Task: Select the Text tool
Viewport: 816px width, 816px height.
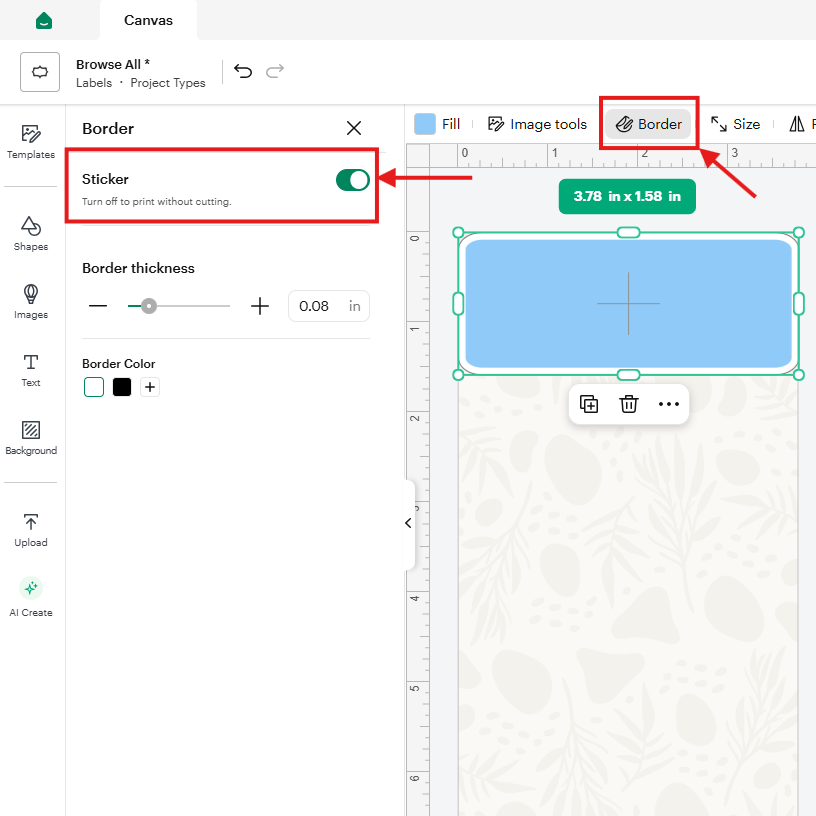Action: coord(31,370)
